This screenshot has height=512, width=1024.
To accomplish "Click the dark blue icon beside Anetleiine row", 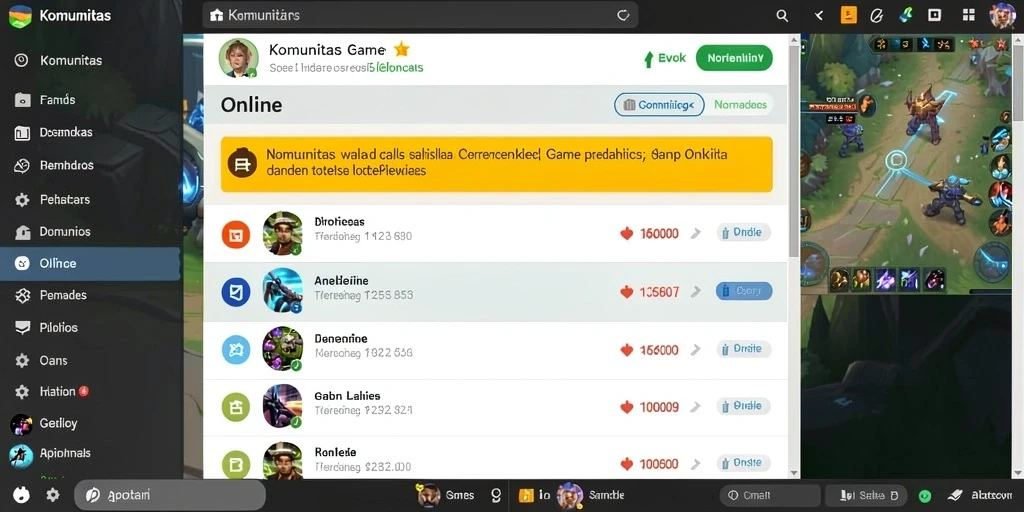I will 236,291.
